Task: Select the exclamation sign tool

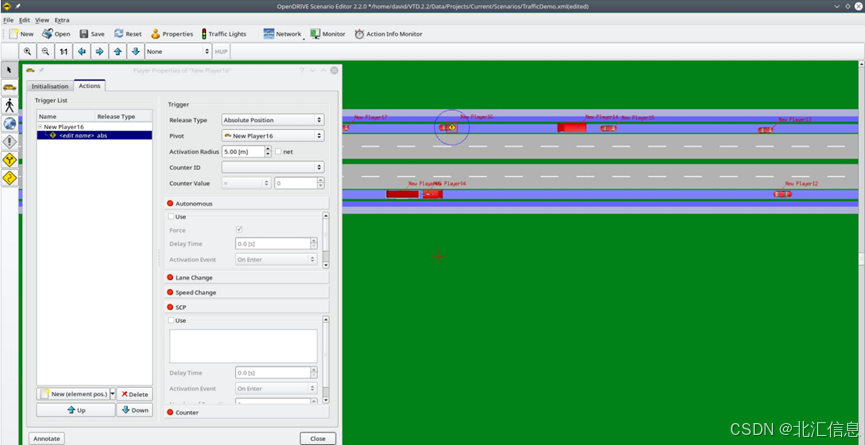Action: 9,142
